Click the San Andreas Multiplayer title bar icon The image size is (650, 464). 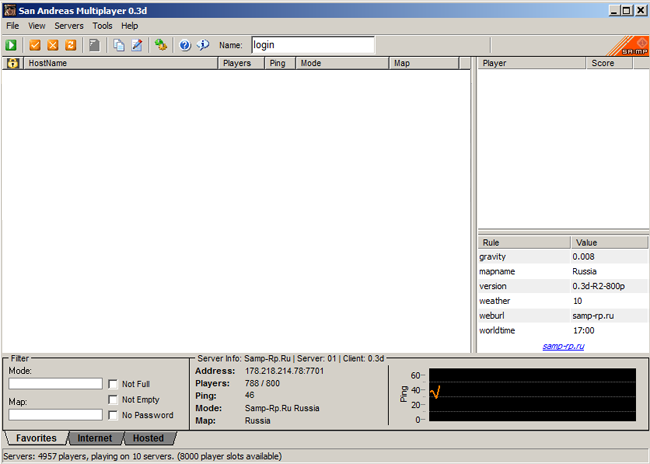(10, 10)
